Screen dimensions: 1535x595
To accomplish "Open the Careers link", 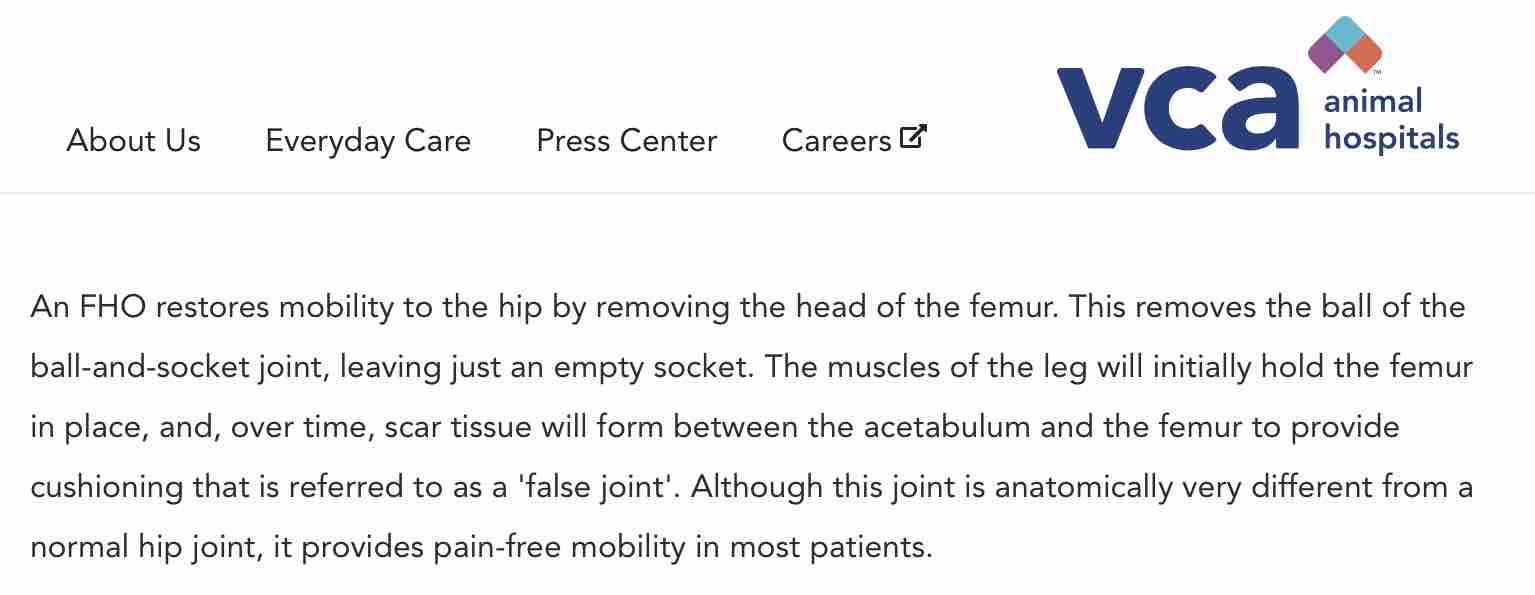I will coord(836,141).
